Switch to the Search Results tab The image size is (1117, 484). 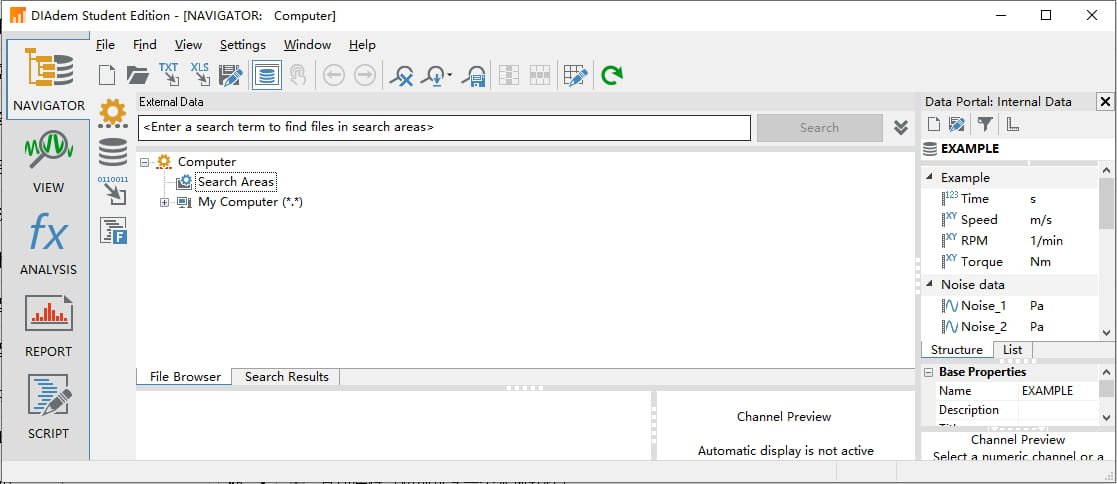tap(286, 376)
